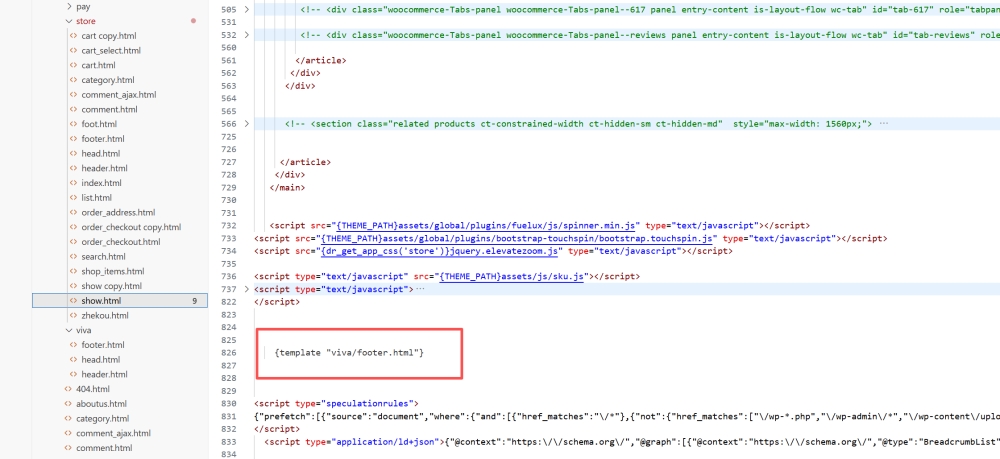The width and height of the screenshot is (1000, 459).
Task: Open head.html under viva folder
Action: pos(100,360)
